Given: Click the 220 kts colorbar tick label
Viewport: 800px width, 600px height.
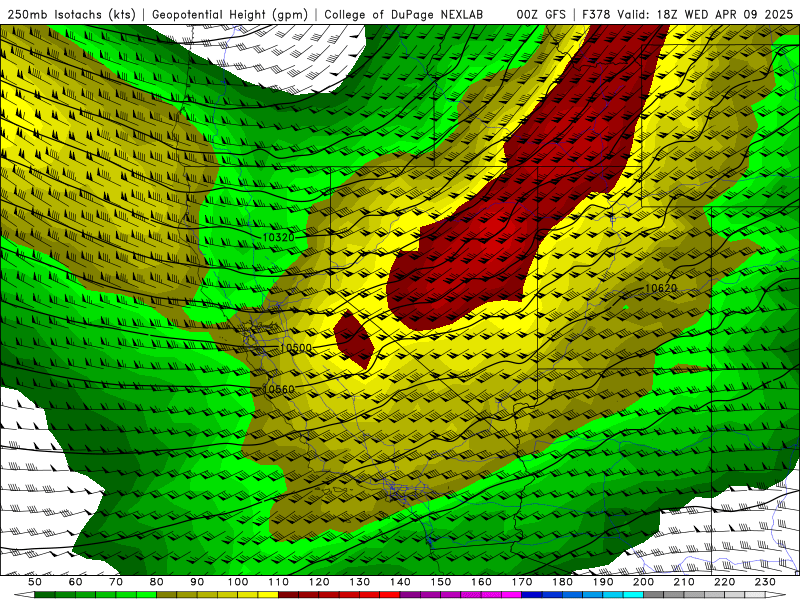Looking at the screenshot, I should click(724, 582).
